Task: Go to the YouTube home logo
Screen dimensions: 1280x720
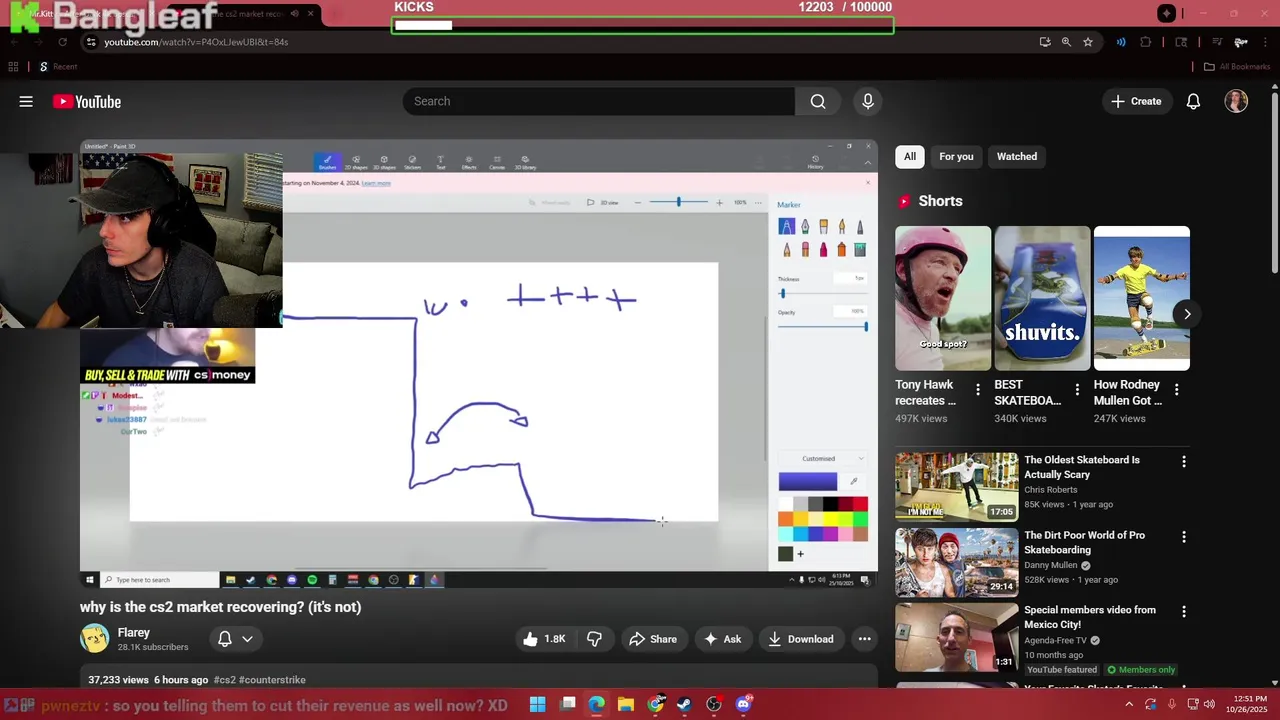Action: coord(87,102)
